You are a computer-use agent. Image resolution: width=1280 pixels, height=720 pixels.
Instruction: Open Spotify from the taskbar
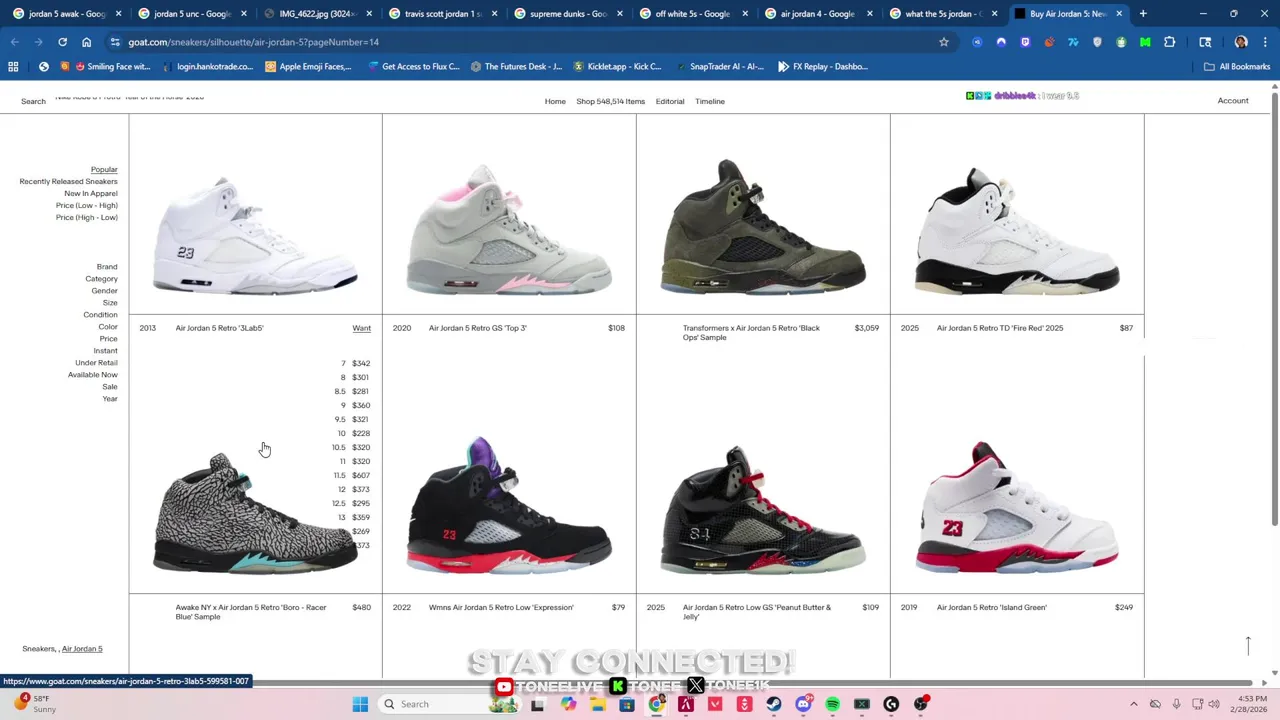[832, 704]
